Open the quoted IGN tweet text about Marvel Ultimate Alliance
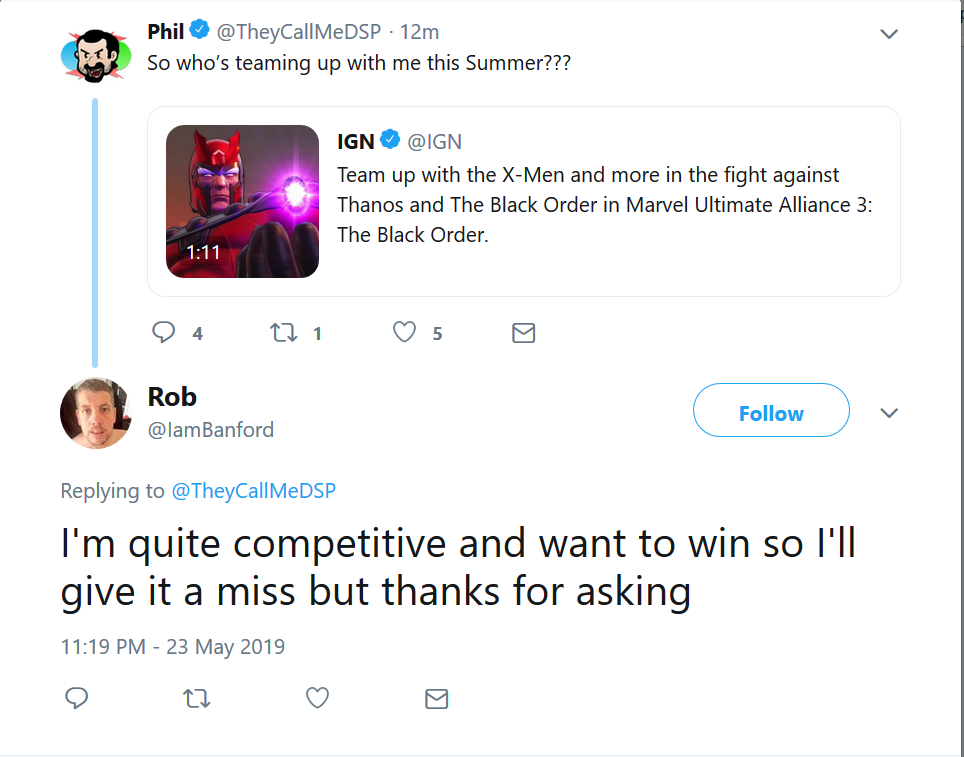Viewport: 964px width, 757px height. point(604,205)
